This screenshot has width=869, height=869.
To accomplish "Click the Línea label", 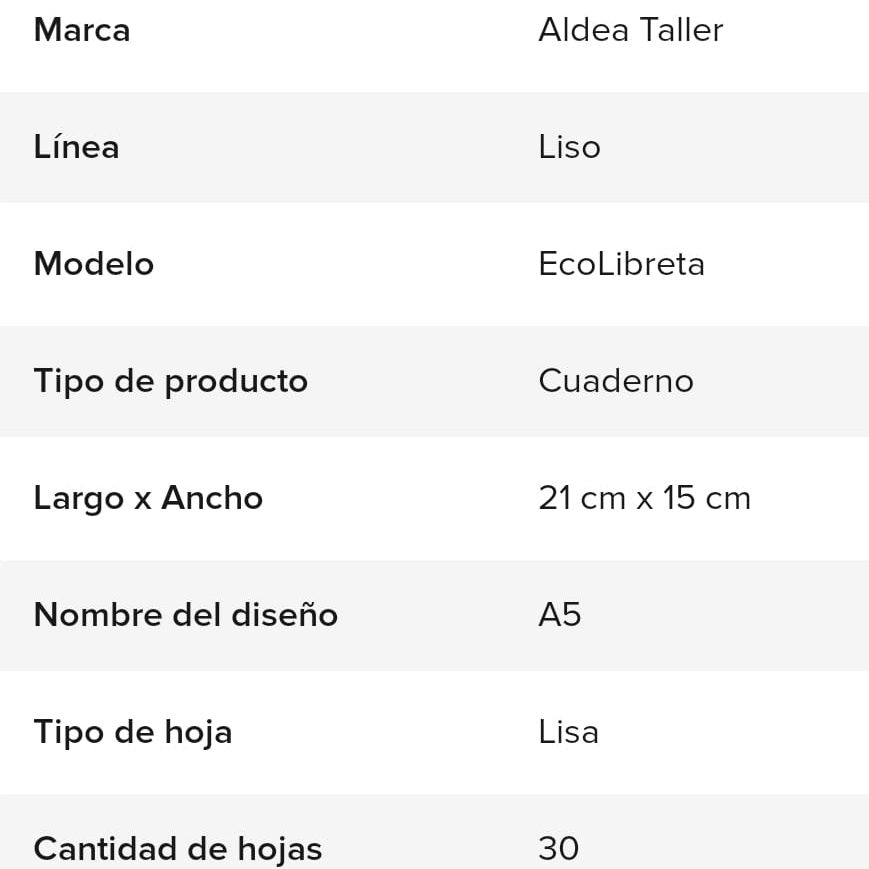I will pos(77,147).
